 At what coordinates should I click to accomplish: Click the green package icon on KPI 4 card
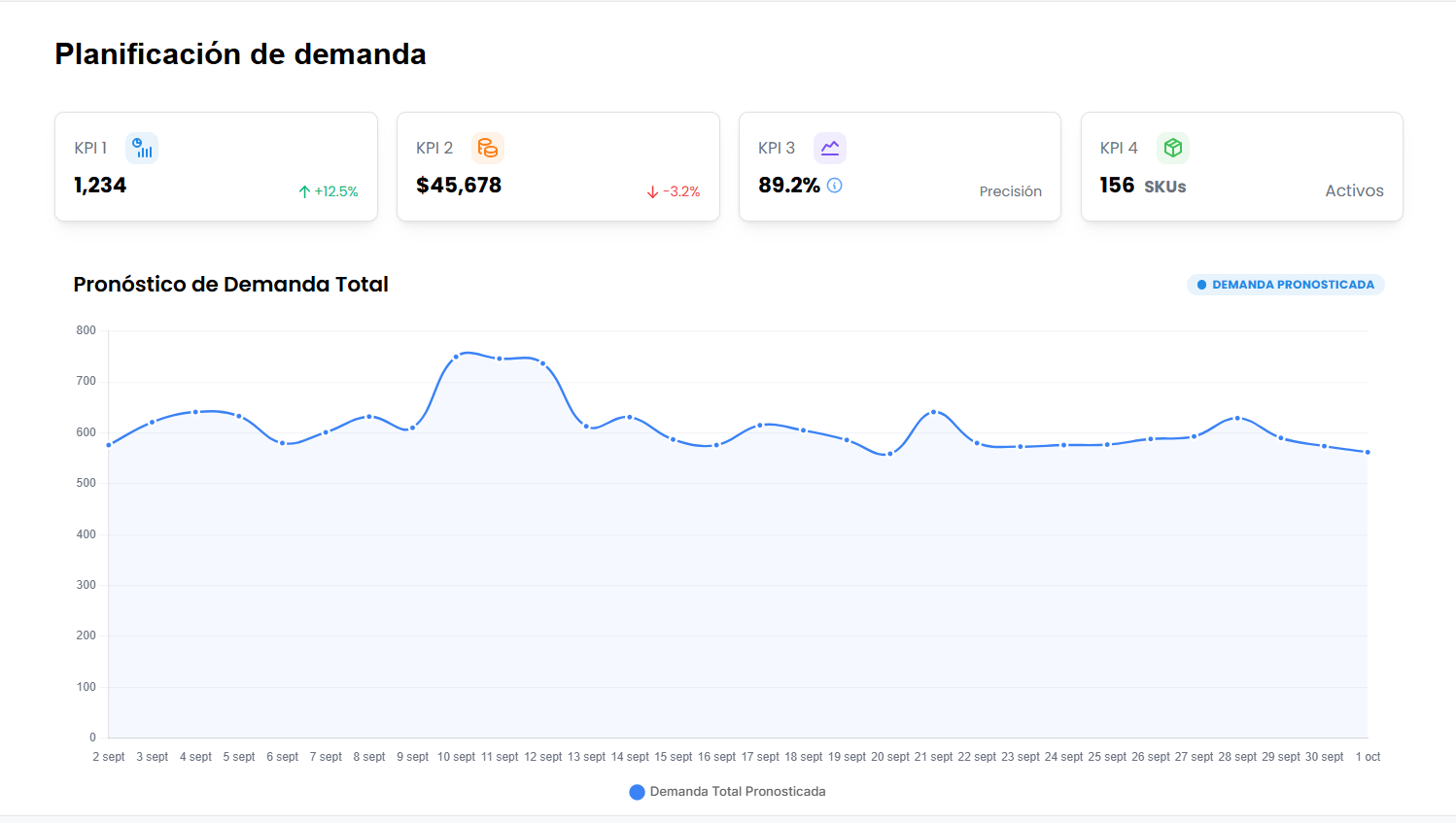pyautogui.click(x=1172, y=147)
